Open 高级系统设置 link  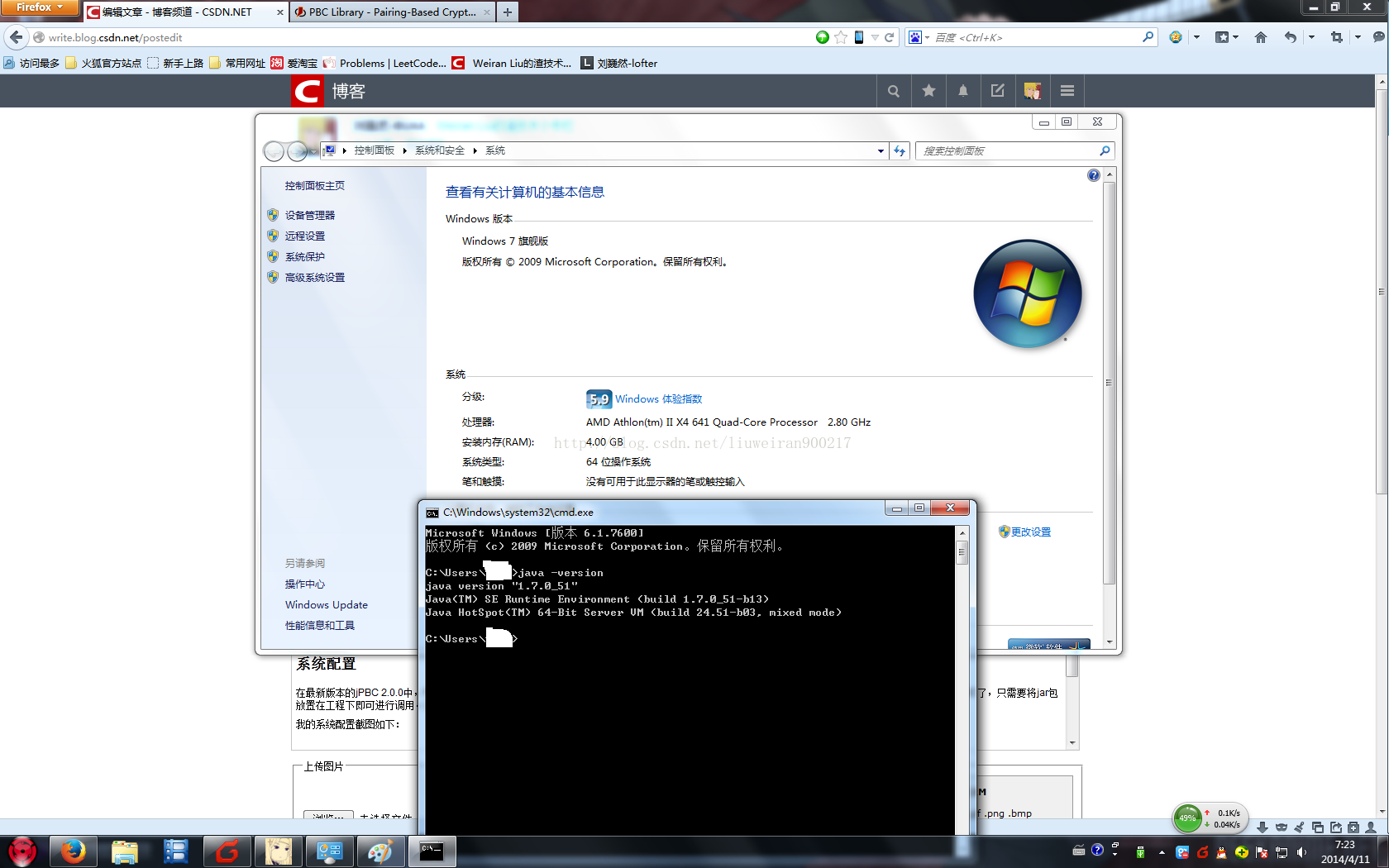tap(315, 277)
